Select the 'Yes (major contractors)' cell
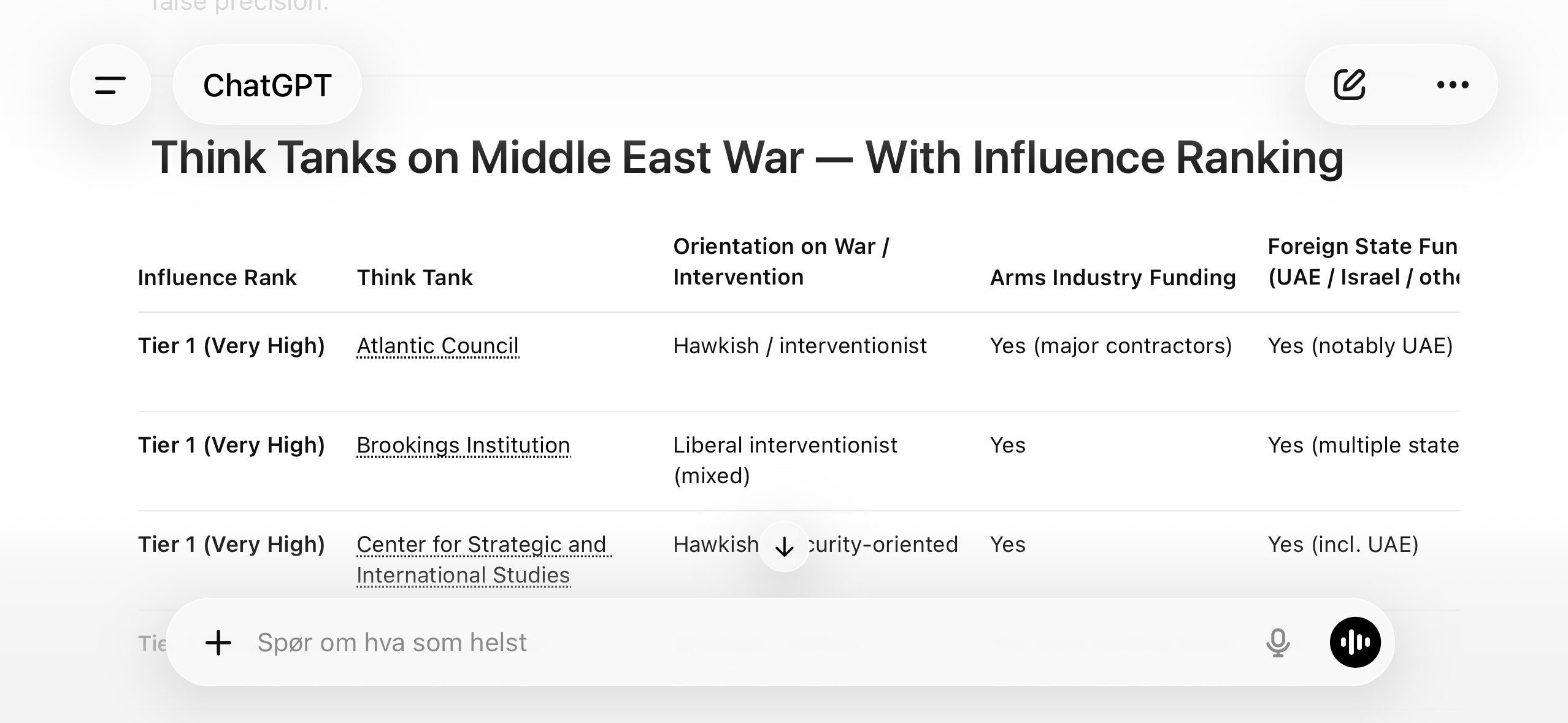The image size is (1568, 723). coord(1111,346)
